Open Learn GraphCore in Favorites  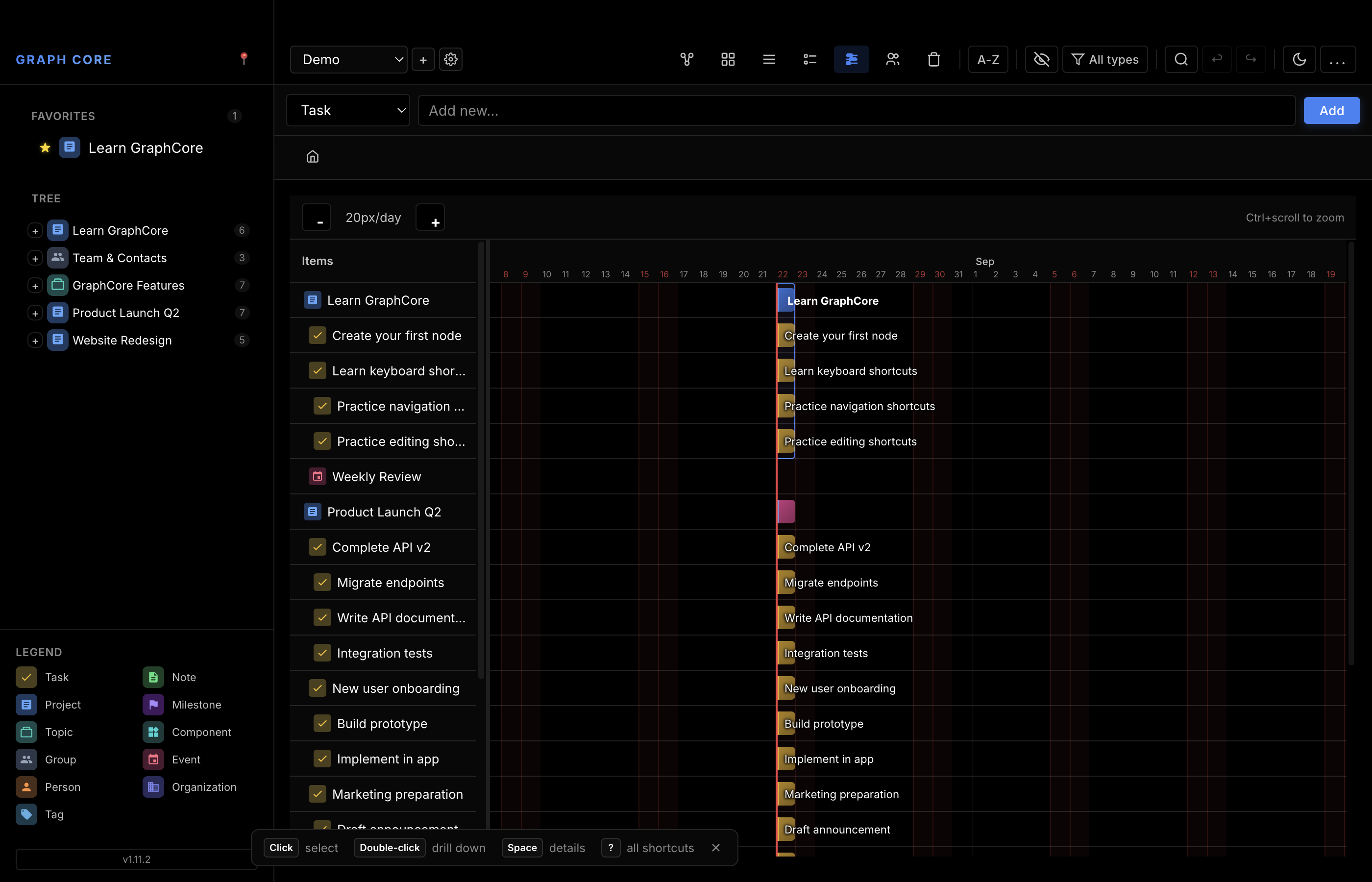click(146, 148)
